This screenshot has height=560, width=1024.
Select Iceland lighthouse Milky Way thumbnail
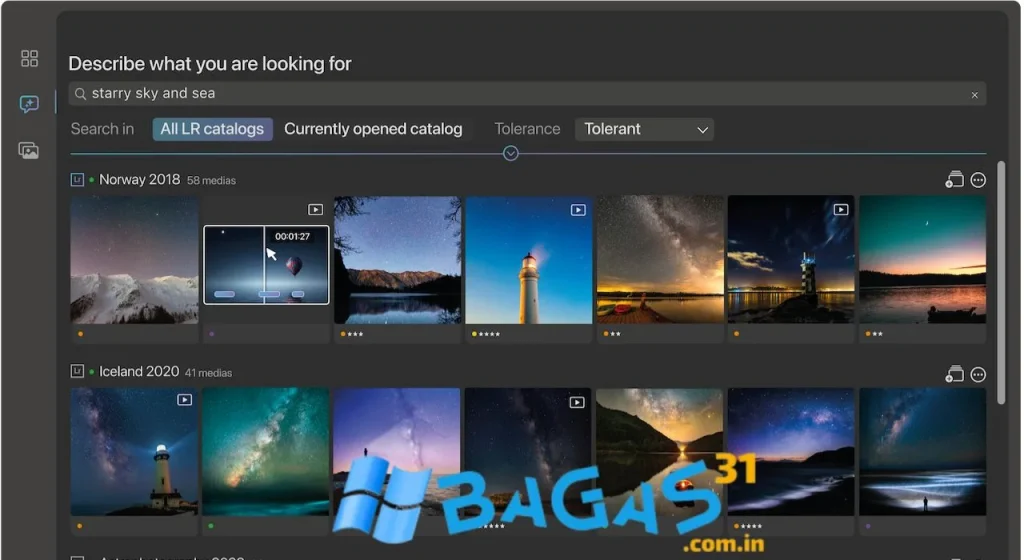[x=135, y=452]
